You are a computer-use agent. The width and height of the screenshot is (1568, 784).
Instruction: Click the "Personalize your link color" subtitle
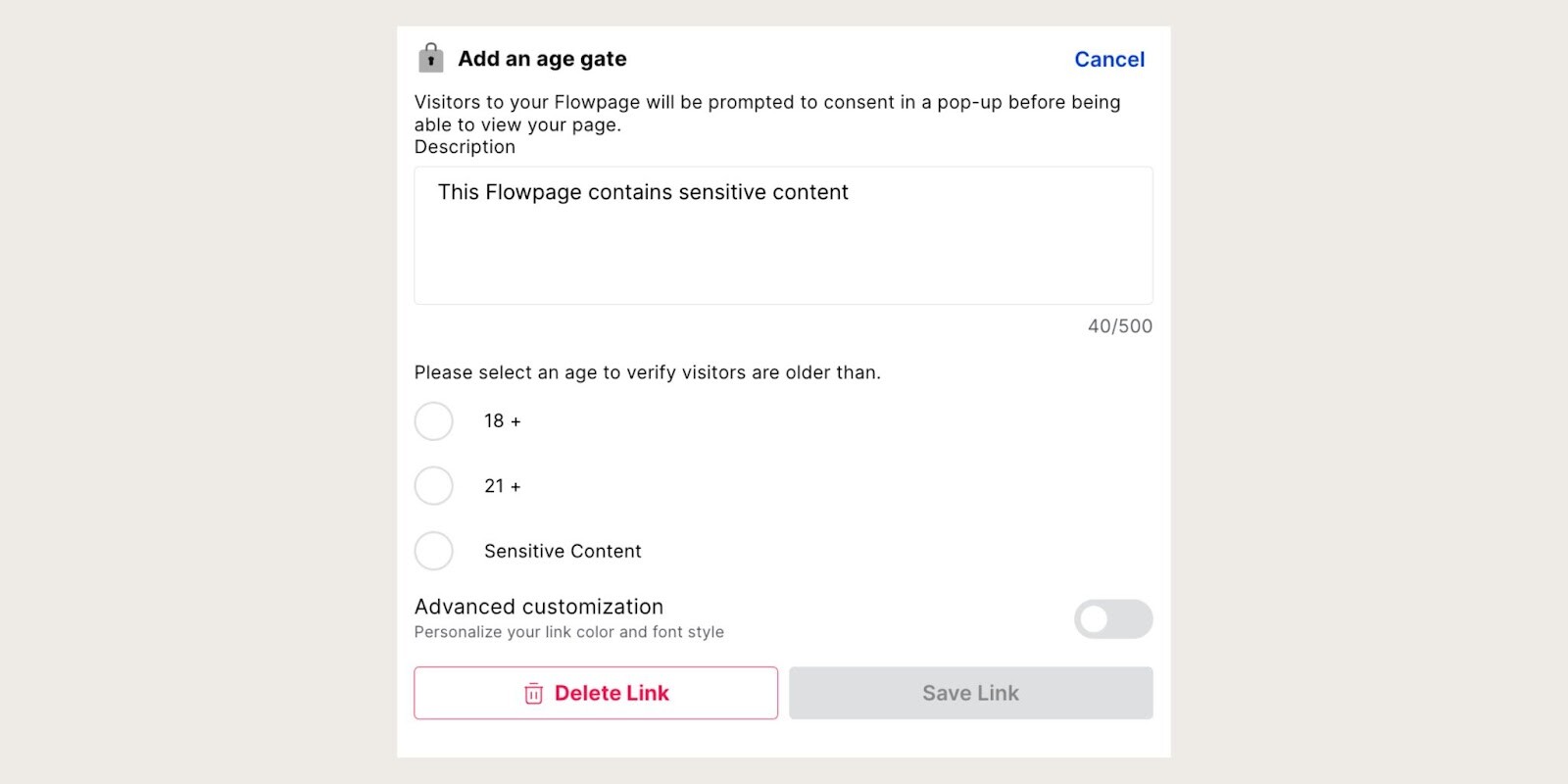point(568,632)
